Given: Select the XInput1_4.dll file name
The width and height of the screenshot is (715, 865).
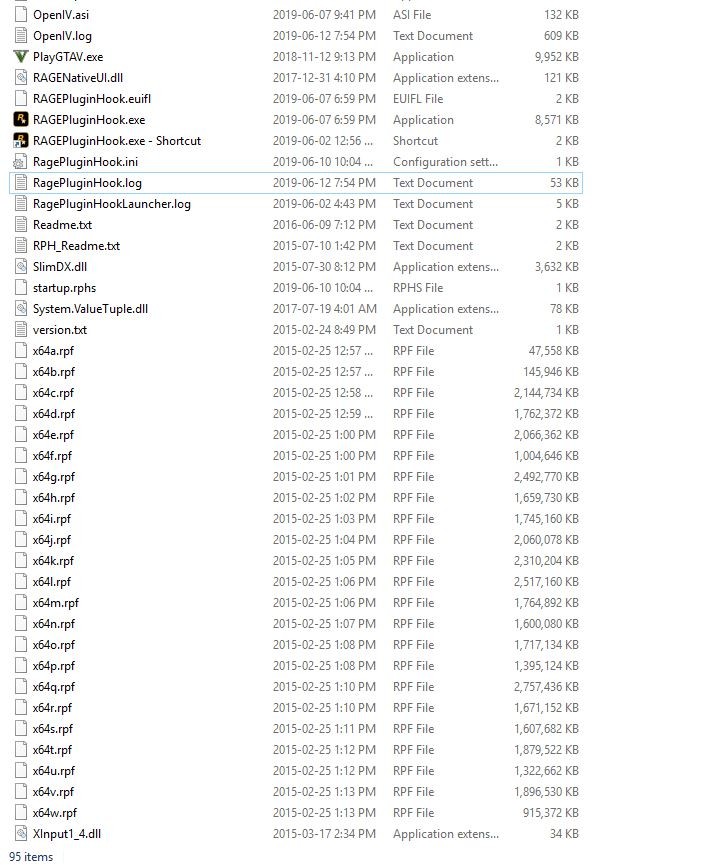Looking at the screenshot, I should pyautogui.click(x=67, y=834).
